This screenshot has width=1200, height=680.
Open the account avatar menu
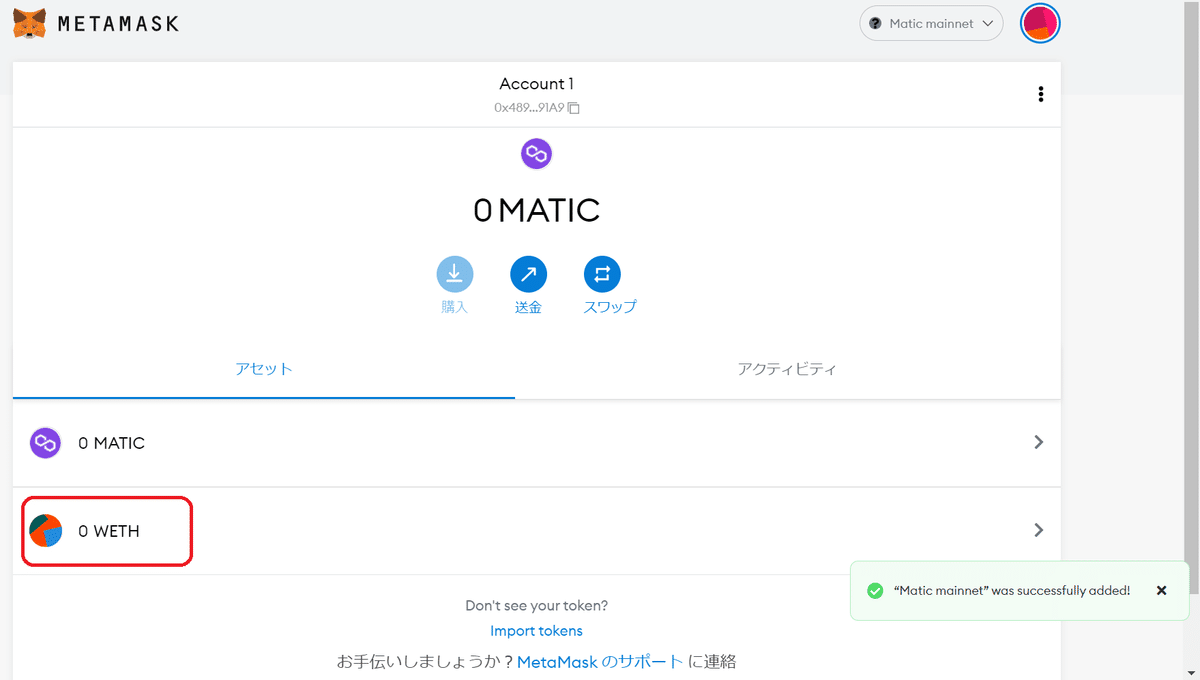click(x=1040, y=23)
